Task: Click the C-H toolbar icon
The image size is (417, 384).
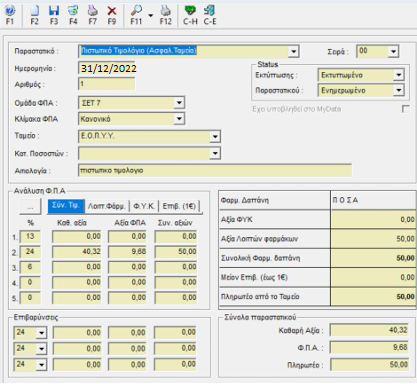Action: pos(190,15)
